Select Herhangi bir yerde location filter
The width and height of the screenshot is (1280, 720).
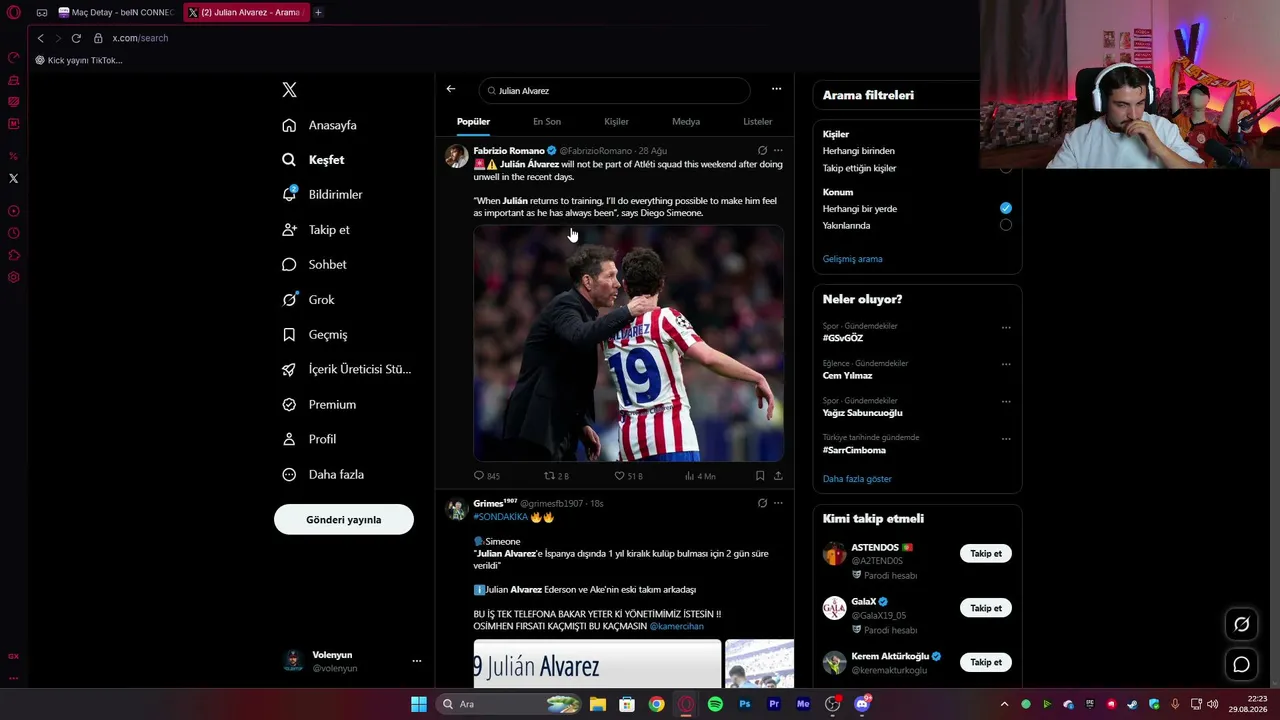pyautogui.click(x=1006, y=208)
